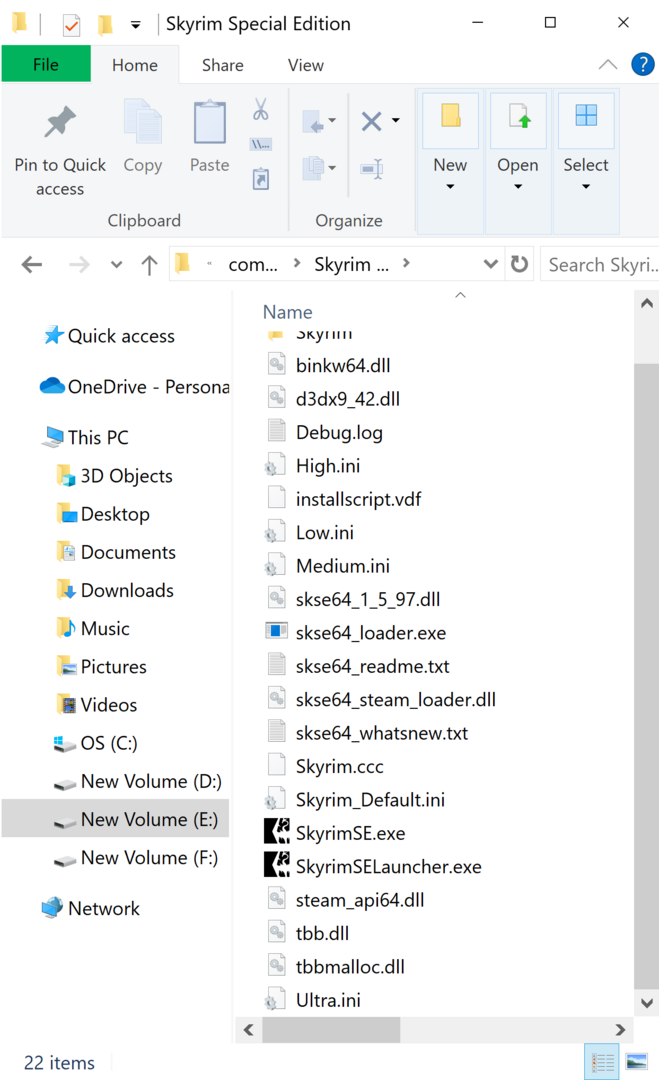Expand recent locations dropdown chevron
The height and width of the screenshot is (1080, 659).
coord(116,264)
